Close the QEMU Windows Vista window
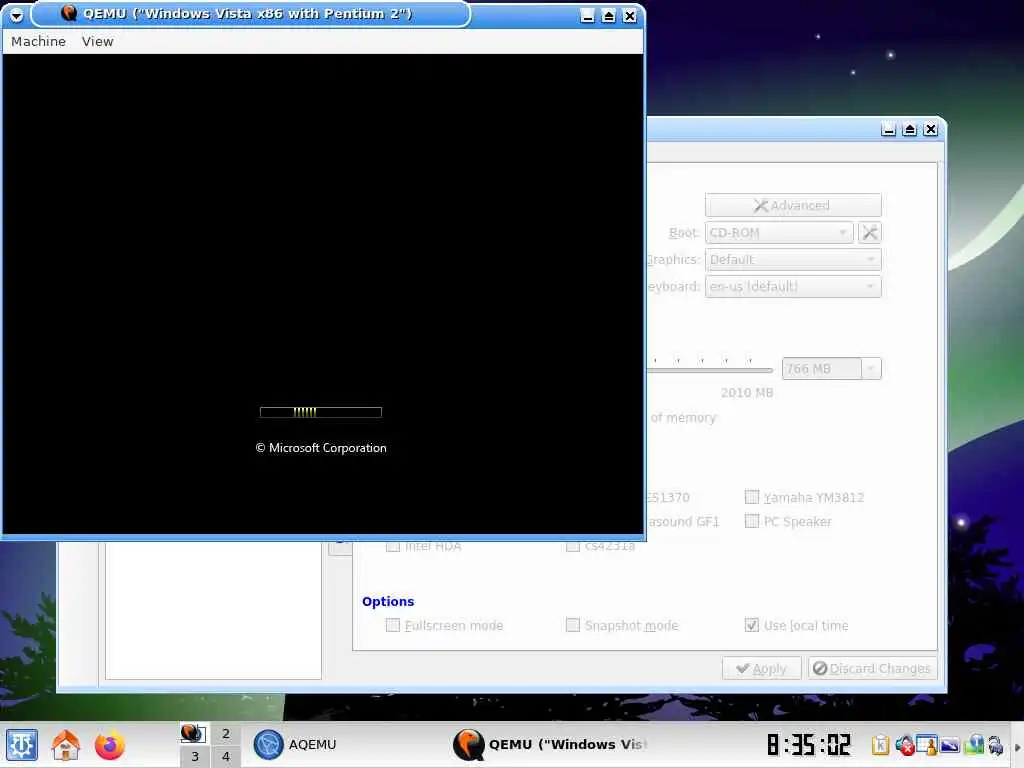This screenshot has height=768, width=1024. coord(629,16)
